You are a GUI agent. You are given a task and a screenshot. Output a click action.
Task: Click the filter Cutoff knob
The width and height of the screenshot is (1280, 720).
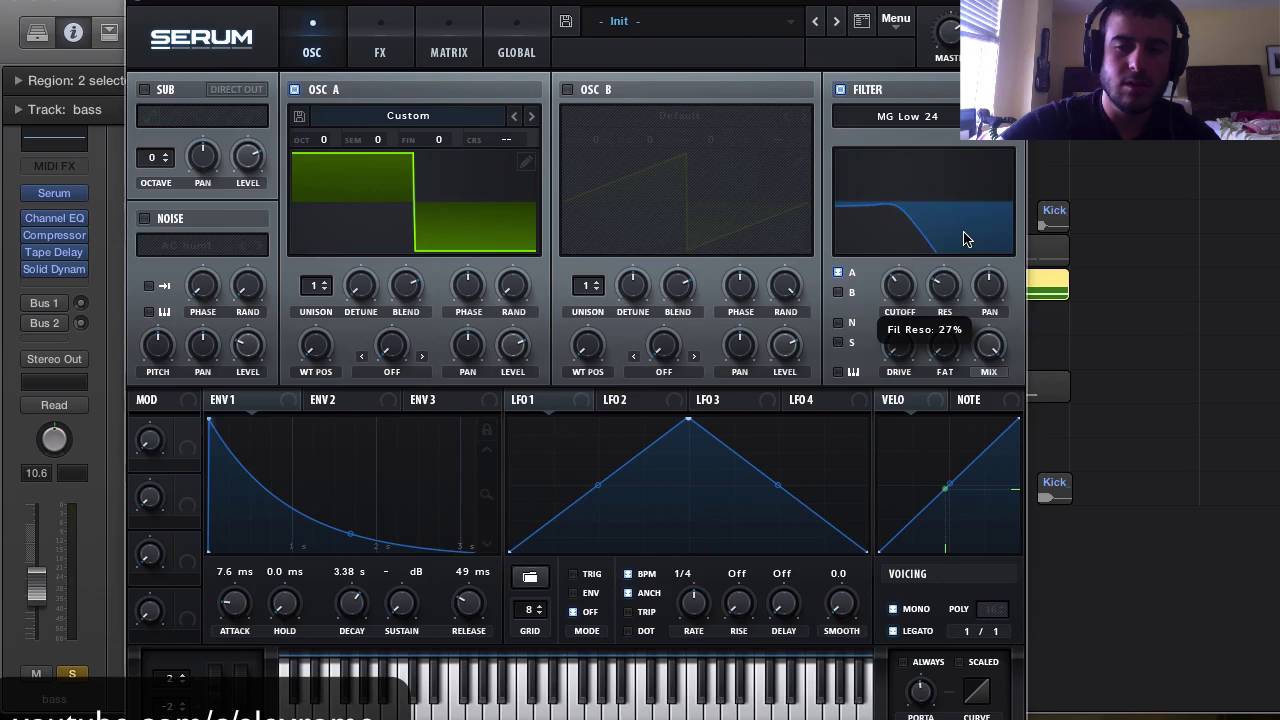(x=899, y=286)
